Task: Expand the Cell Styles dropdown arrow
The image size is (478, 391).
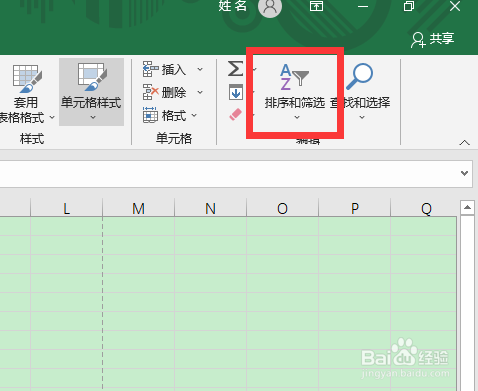Action: click(93, 117)
